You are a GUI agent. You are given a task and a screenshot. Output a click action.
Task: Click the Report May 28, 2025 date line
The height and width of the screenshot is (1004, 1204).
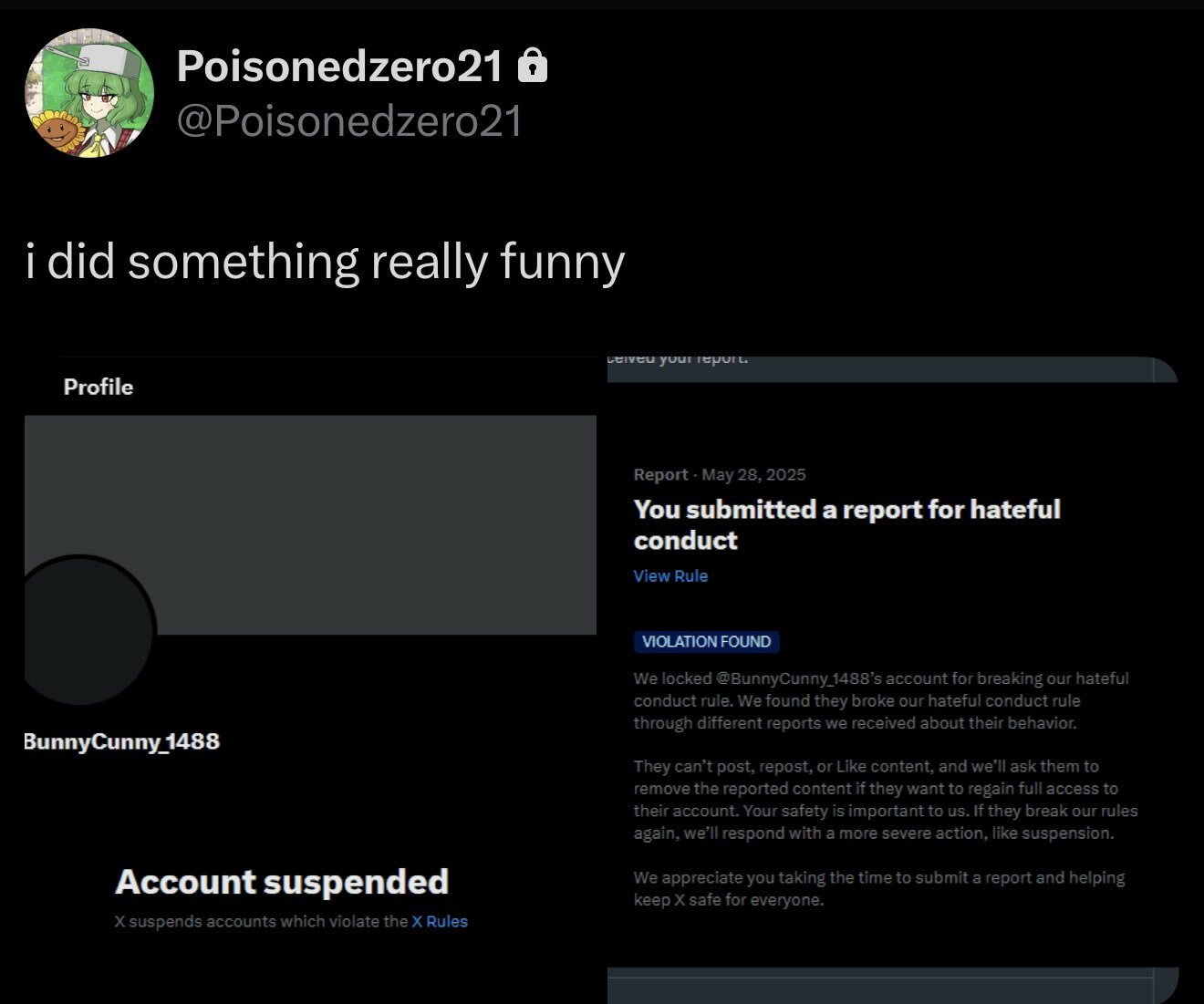(720, 474)
